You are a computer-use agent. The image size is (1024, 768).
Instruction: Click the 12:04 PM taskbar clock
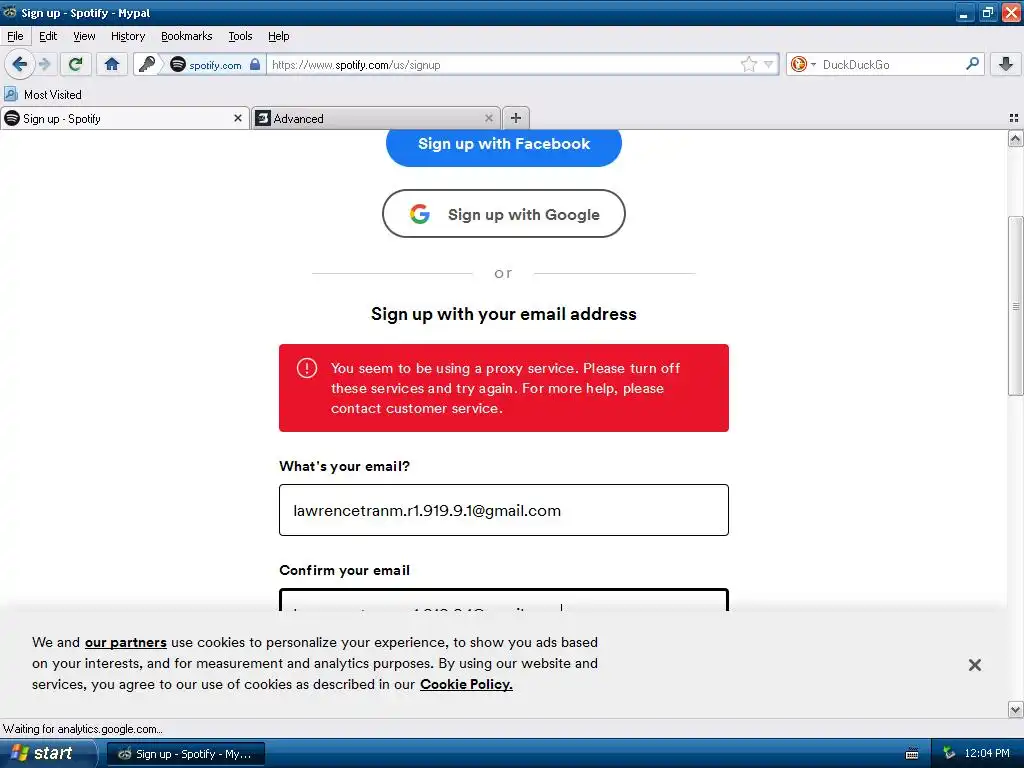pos(987,753)
